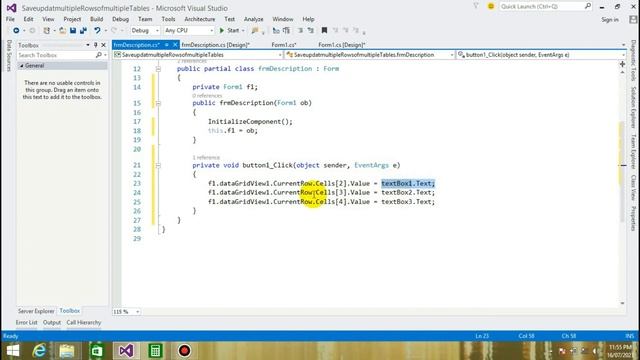Image resolution: width=640 pixels, height=360 pixels.
Task: Click the Open File folder icon
Action: (x=62, y=31)
